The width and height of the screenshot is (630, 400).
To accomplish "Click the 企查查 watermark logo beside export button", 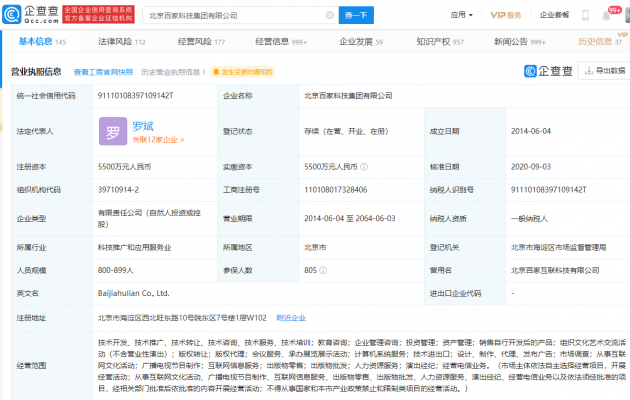I will (x=548, y=71).
